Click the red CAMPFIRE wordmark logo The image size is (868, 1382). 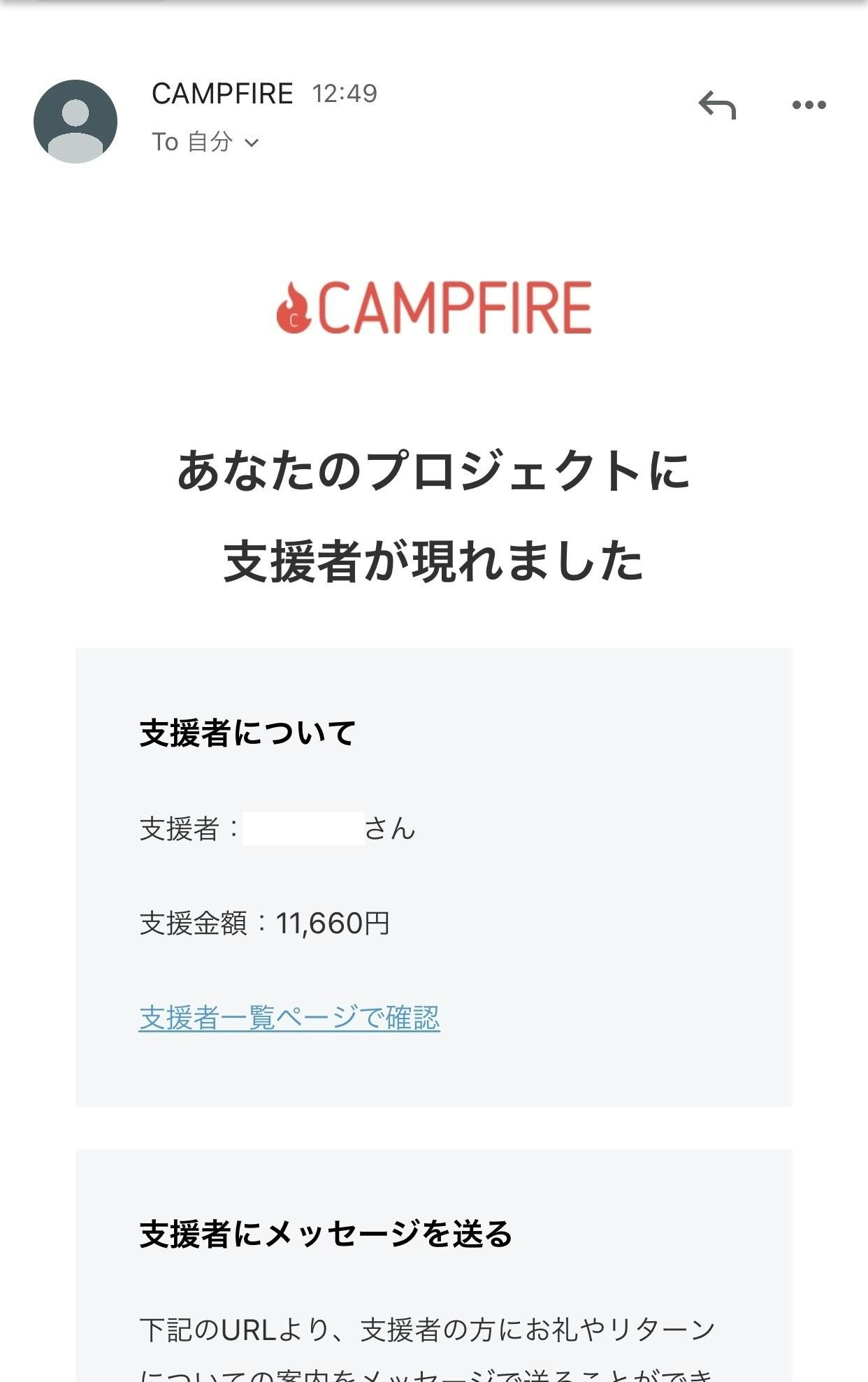pos(454,308)
